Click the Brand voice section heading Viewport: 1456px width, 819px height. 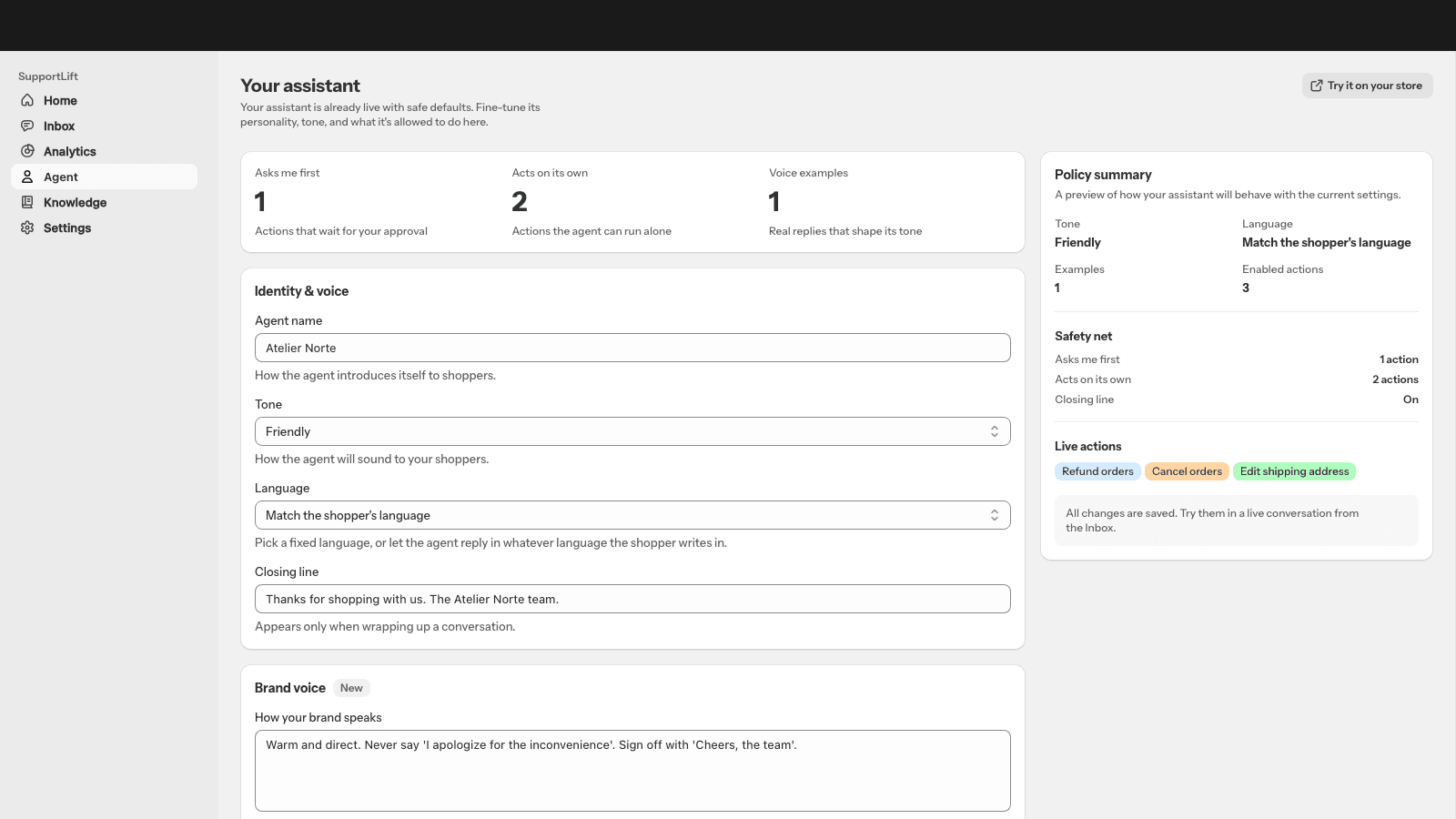[289, 688]
